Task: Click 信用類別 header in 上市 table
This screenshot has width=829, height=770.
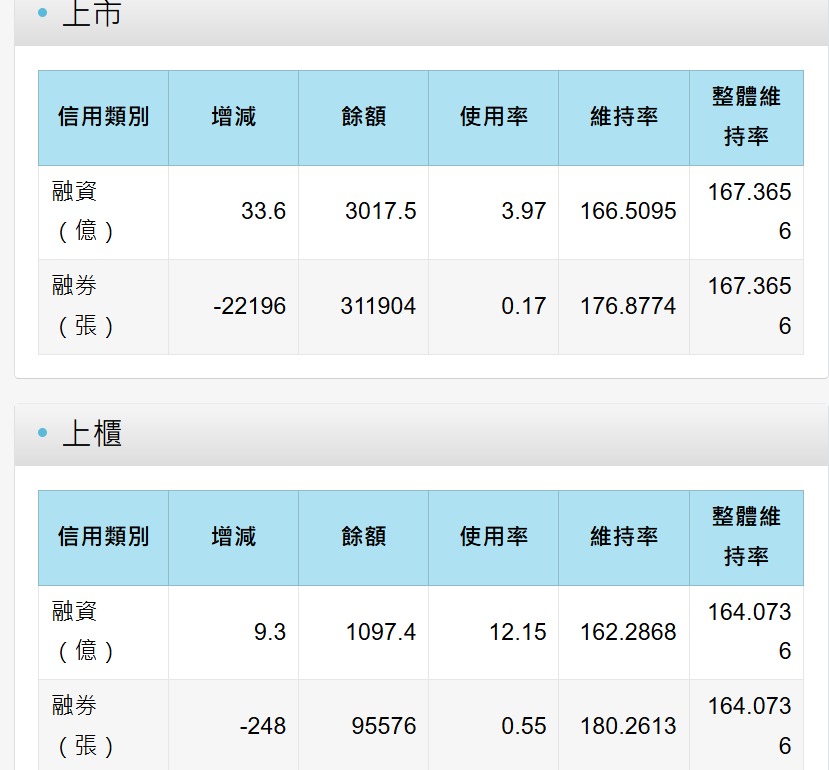Action: tap(104, 117)
